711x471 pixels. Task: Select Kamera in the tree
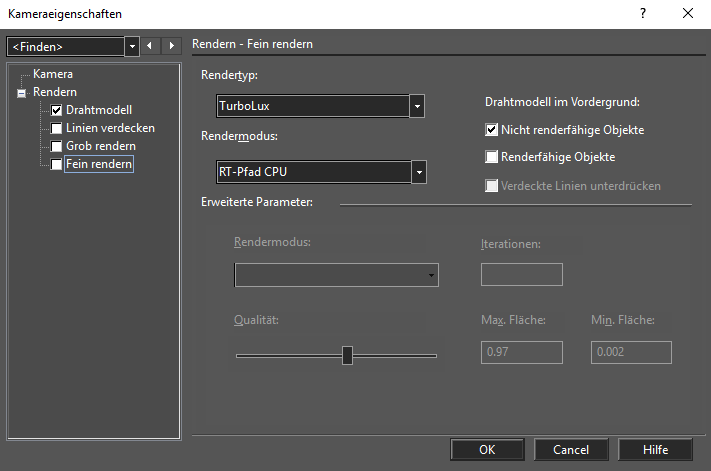click(53, 74)
